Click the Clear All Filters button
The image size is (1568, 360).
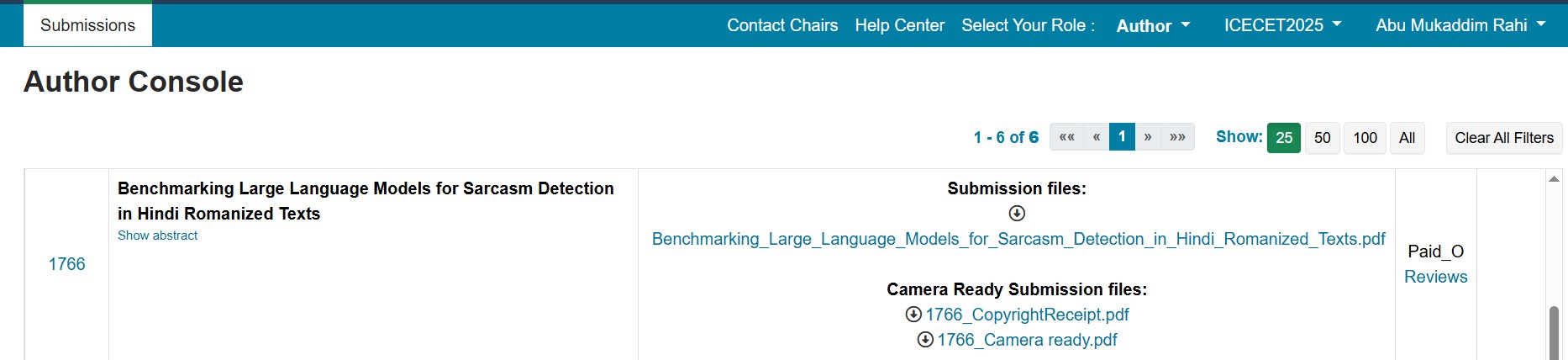click(x=1504, y=138)
